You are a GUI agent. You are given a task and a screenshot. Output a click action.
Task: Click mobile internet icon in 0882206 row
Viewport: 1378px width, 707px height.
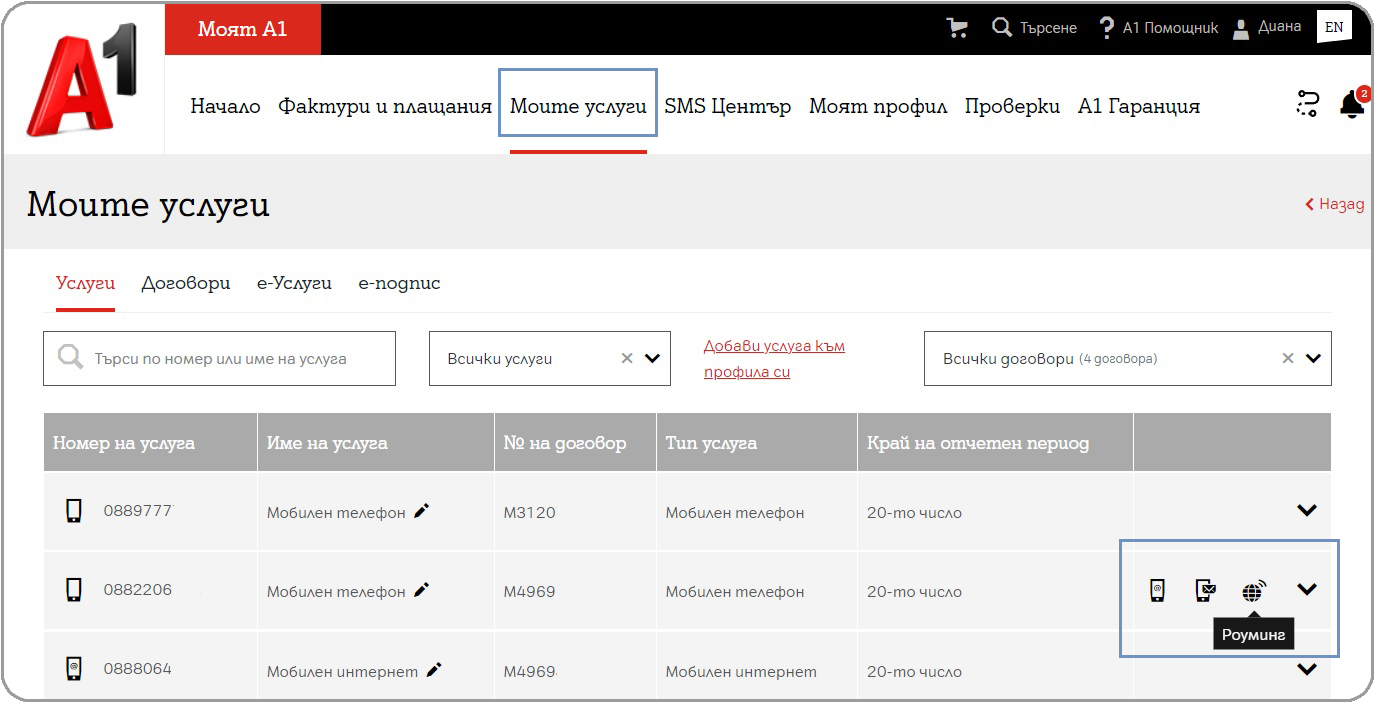coord(1157,590)
